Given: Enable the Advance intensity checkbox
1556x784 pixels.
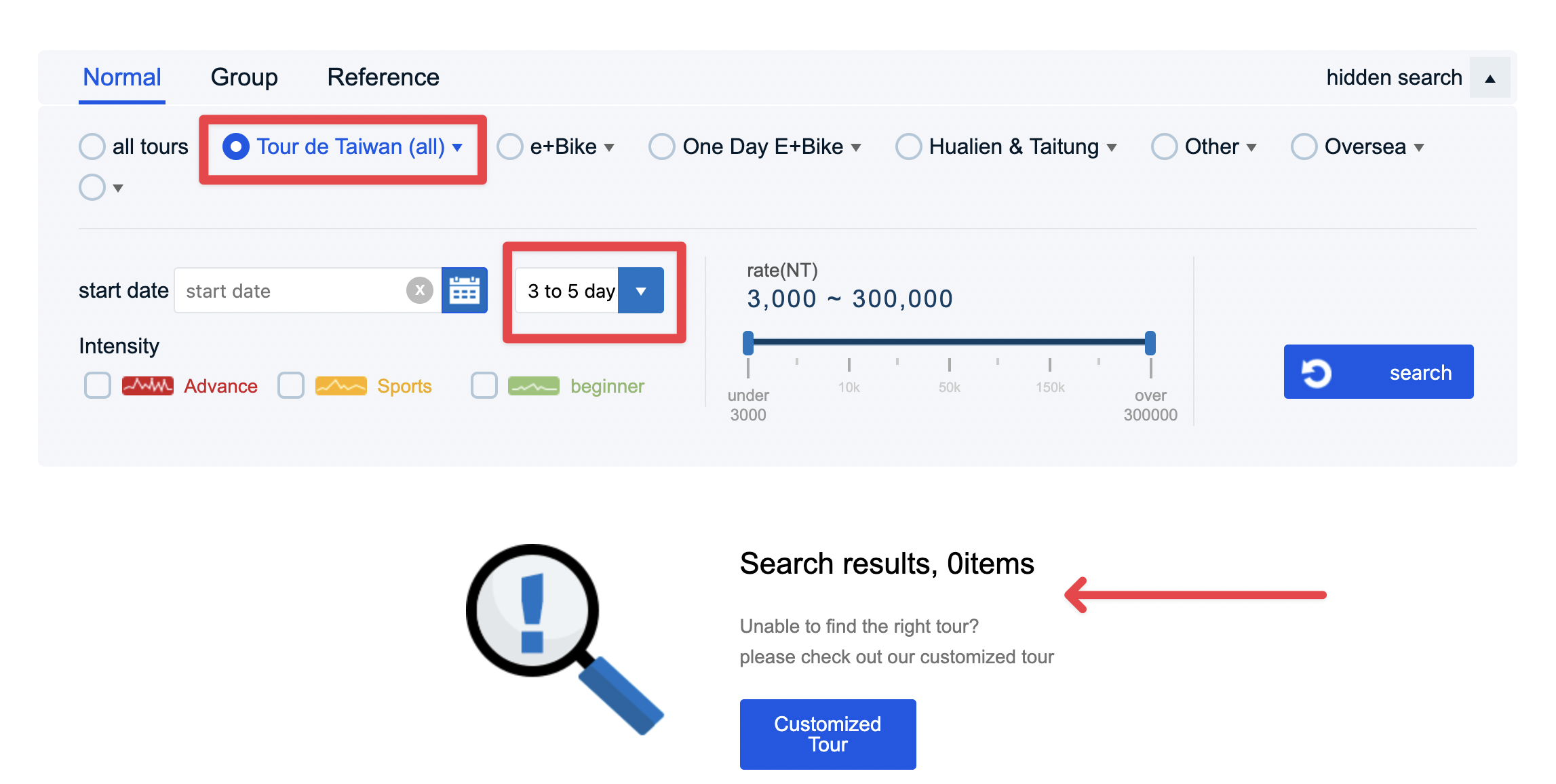Looking at the screenshot, I should coord(97,385).
